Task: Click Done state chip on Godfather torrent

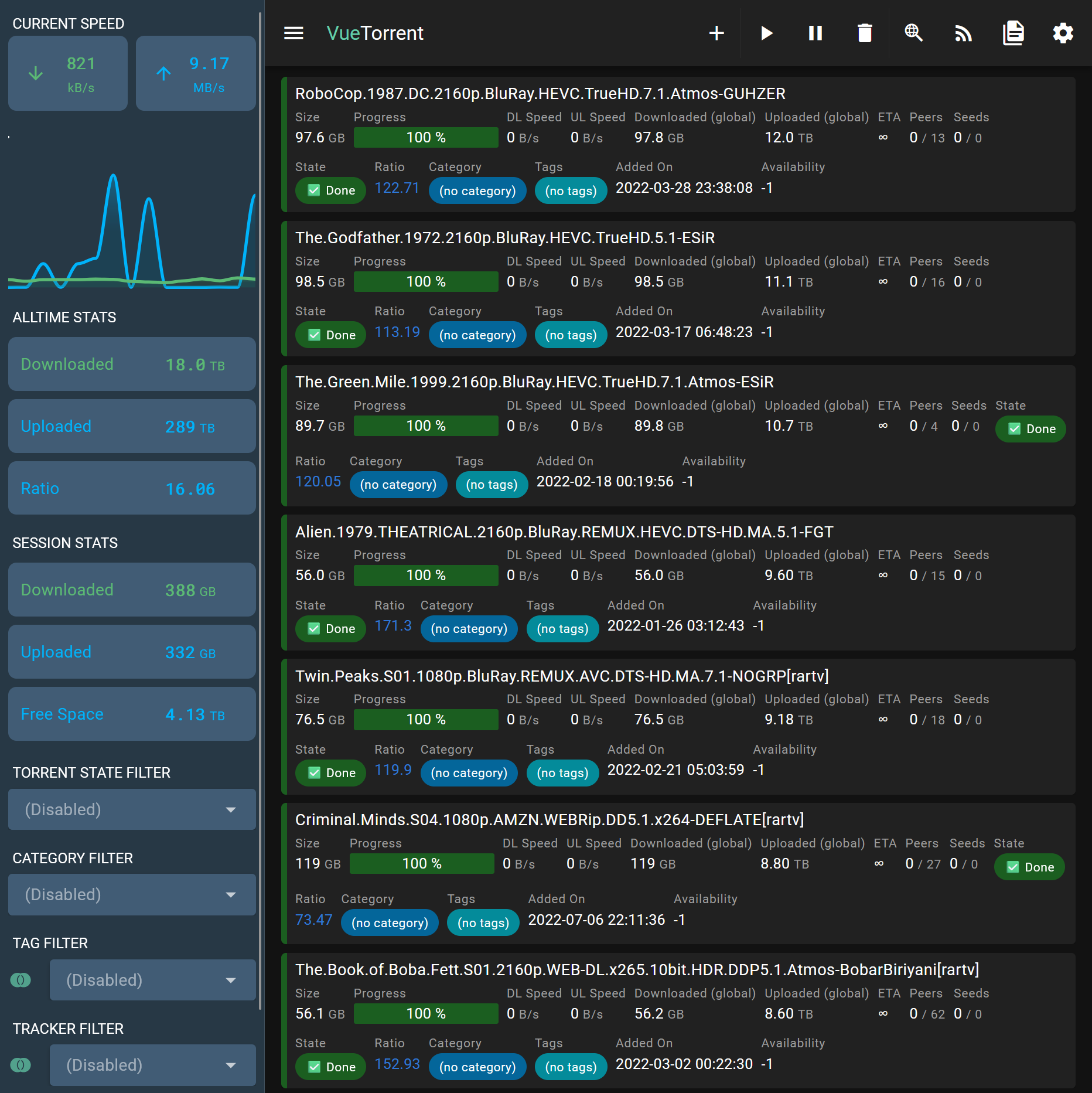Action: (x=330, y=335)
